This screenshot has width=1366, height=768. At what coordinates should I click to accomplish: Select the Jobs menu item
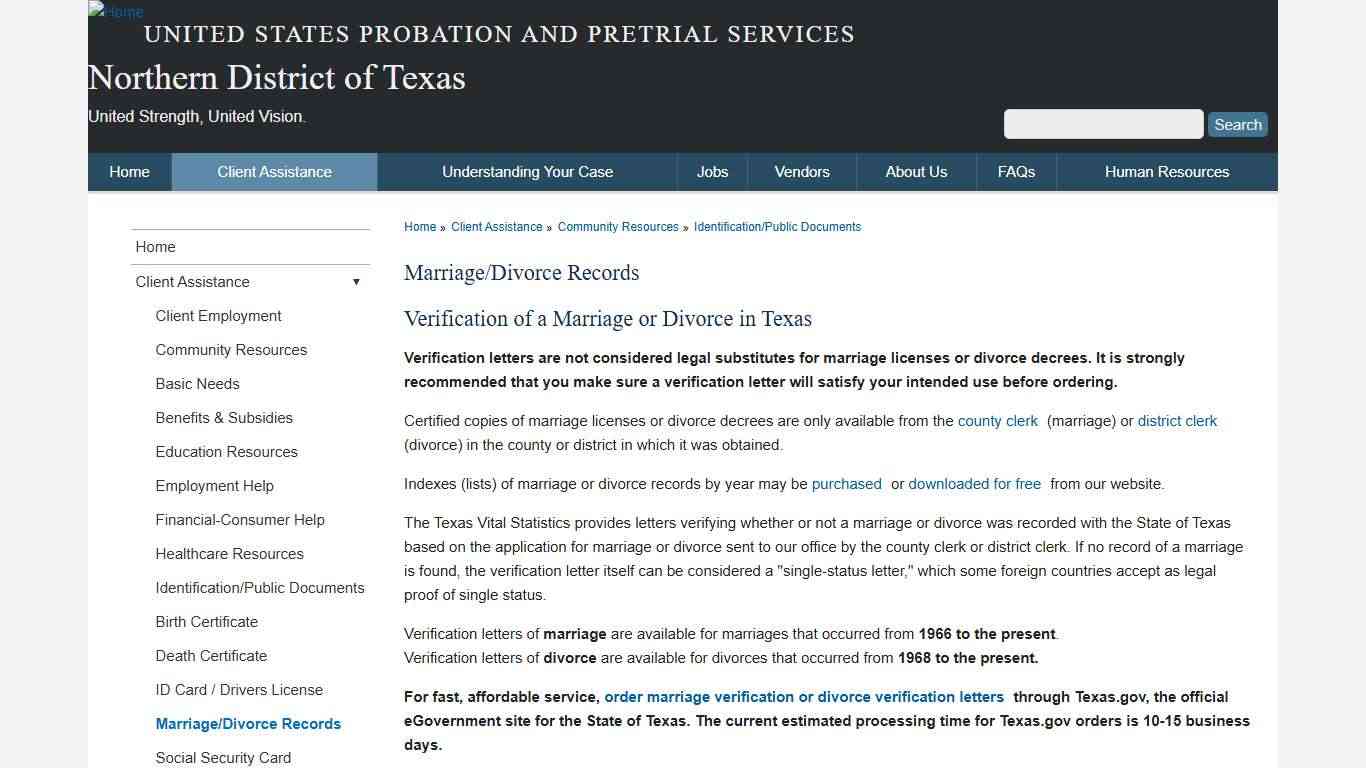click(712, 171)
